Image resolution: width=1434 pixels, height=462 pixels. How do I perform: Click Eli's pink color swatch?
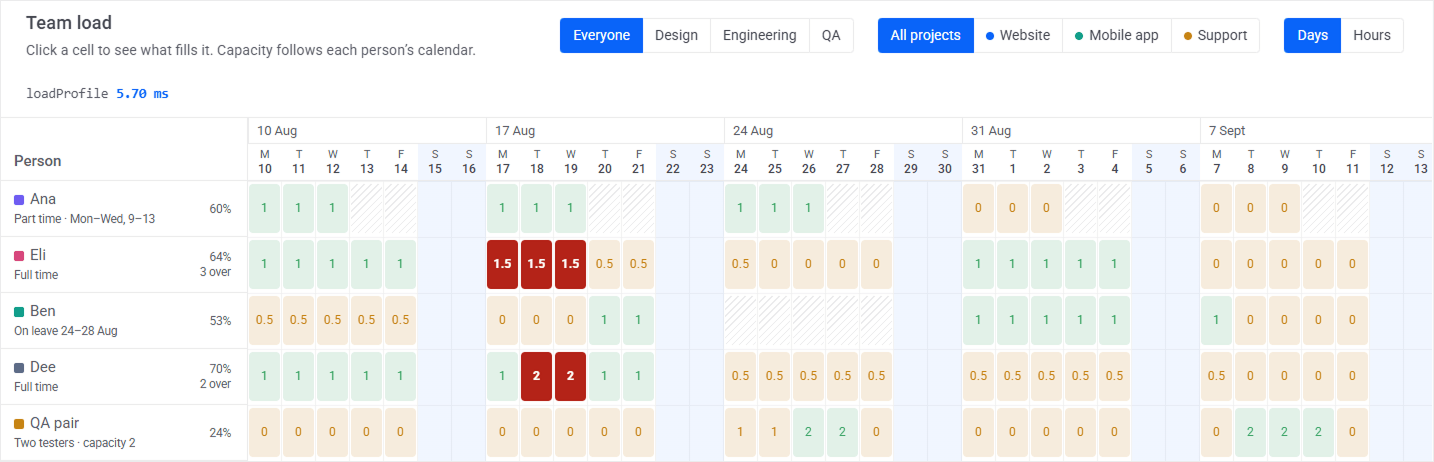tap(19, 255)
